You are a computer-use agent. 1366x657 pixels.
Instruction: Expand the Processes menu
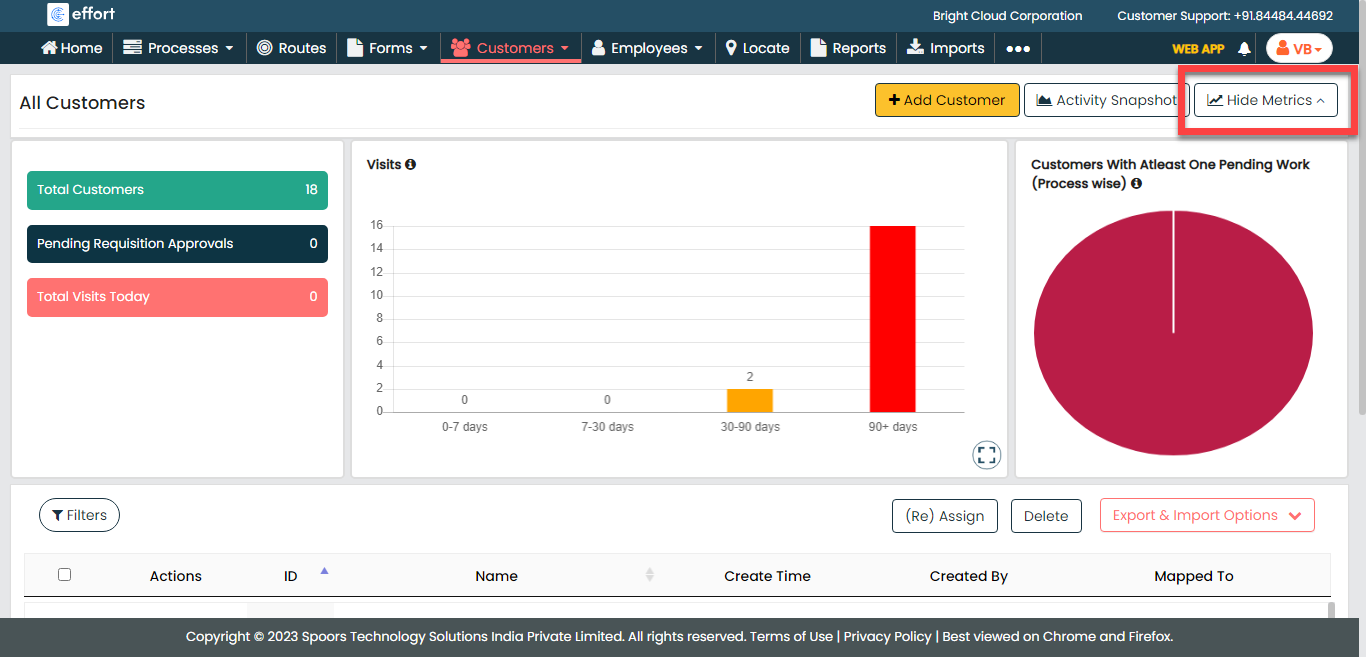click(178, 48)
